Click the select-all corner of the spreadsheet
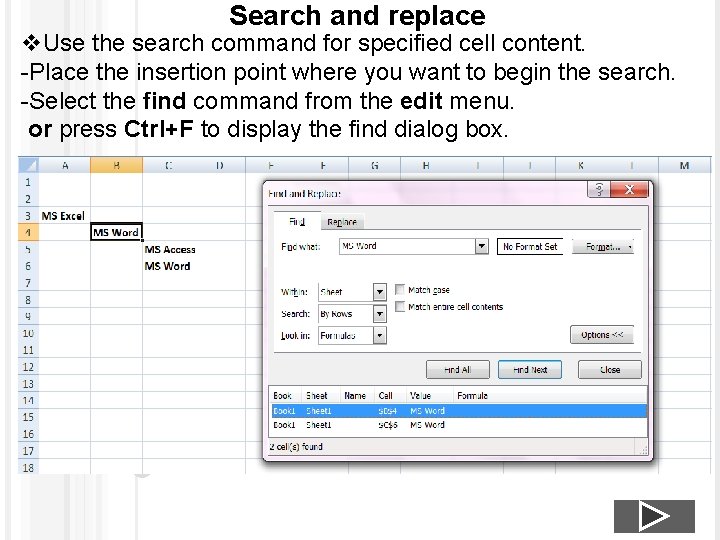 pos(28,165)
